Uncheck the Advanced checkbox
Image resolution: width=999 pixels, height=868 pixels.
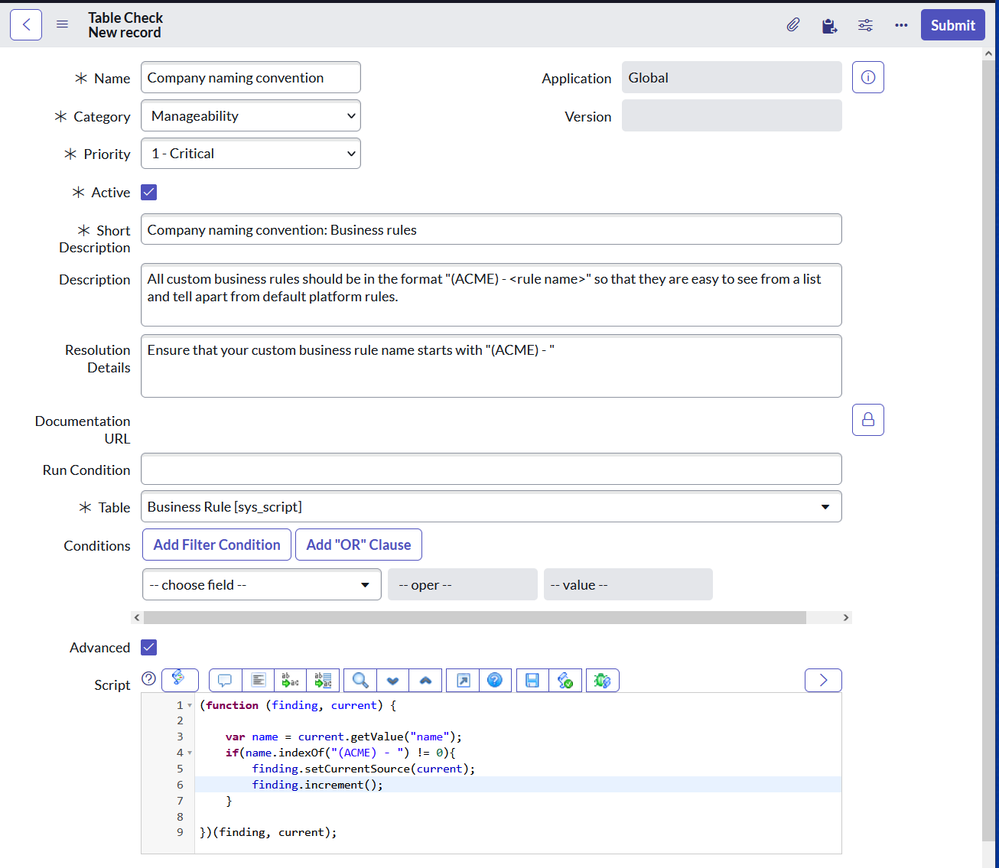tap(149, 647)
